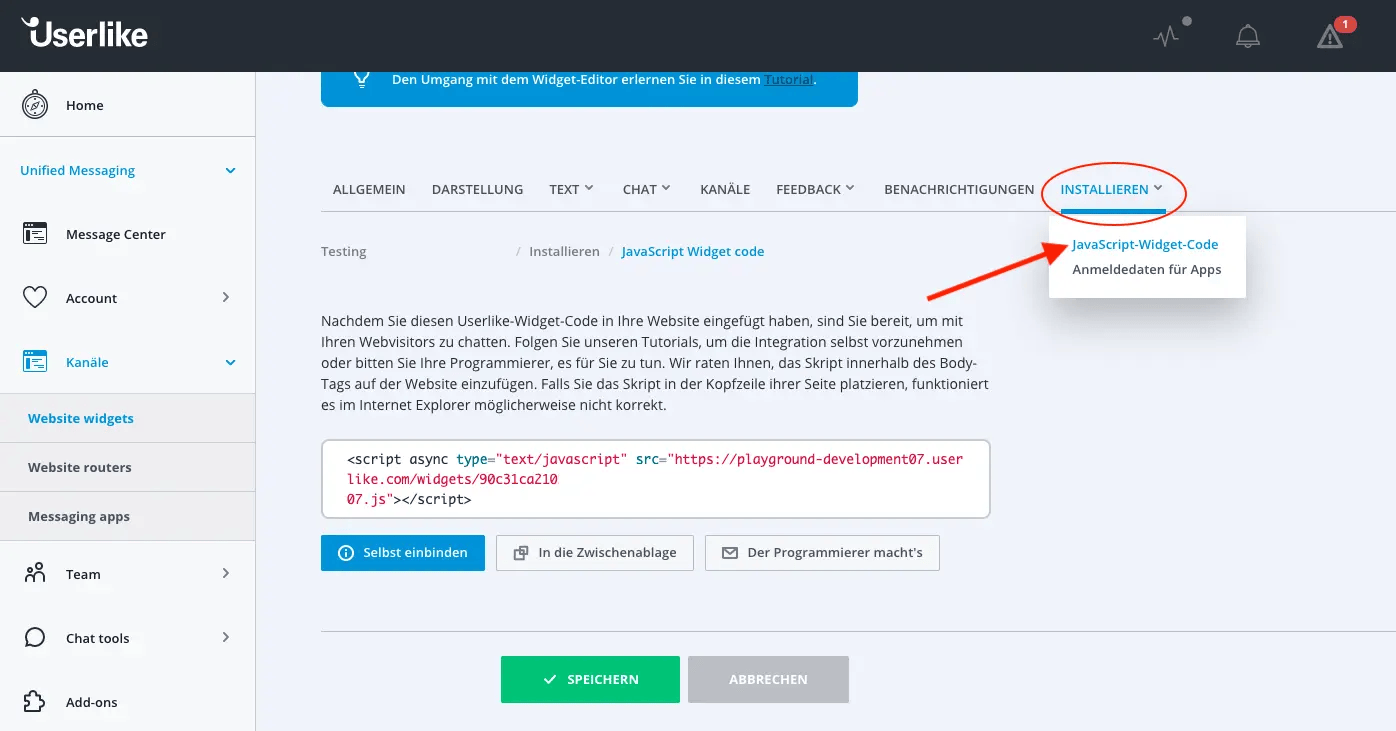The image size is (1396, 731).
Task: Open the FEEDBACK dropdown arrow
Action: pos(848,188)
